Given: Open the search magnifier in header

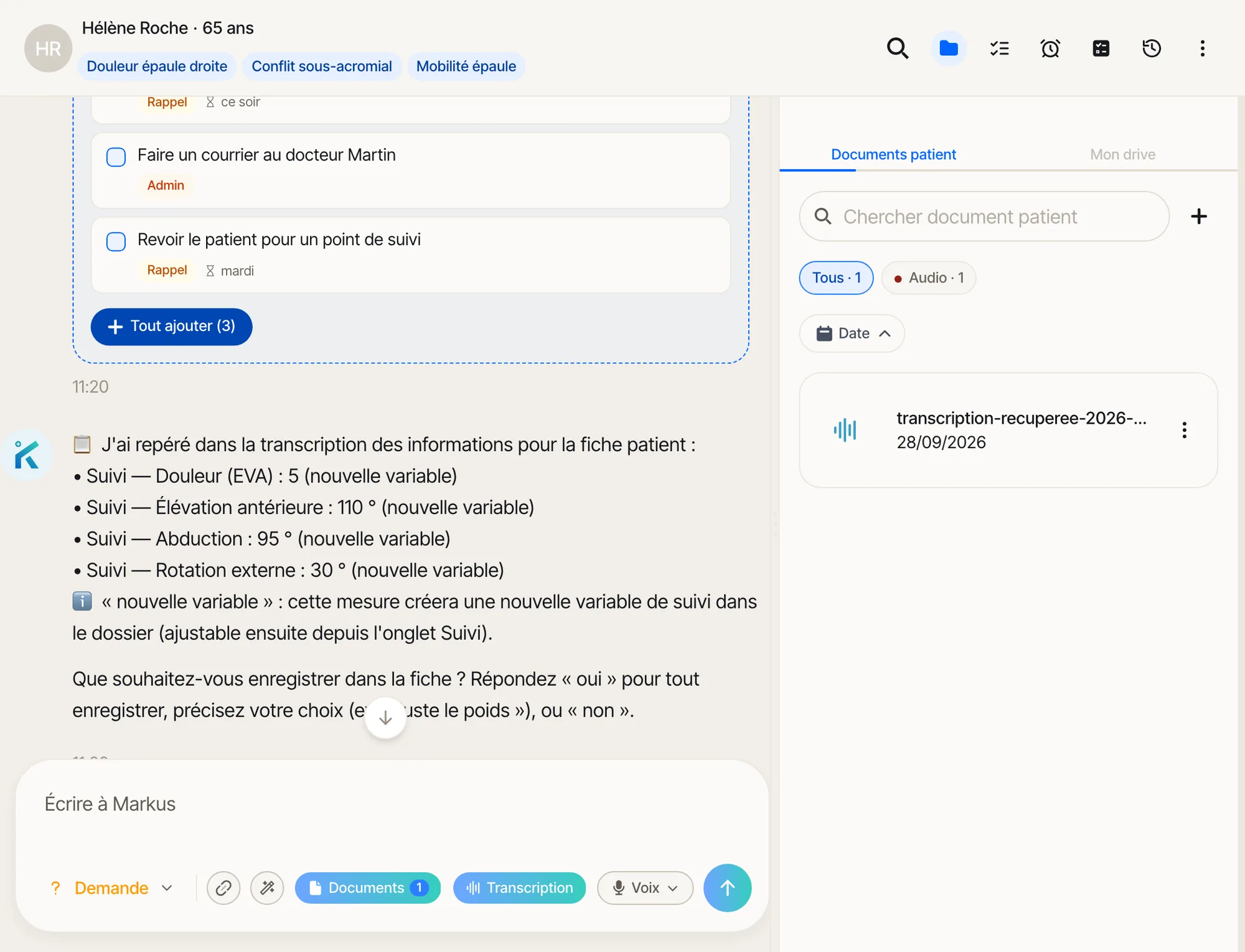Looking at the screenshot, I should (x=897, y=48).
